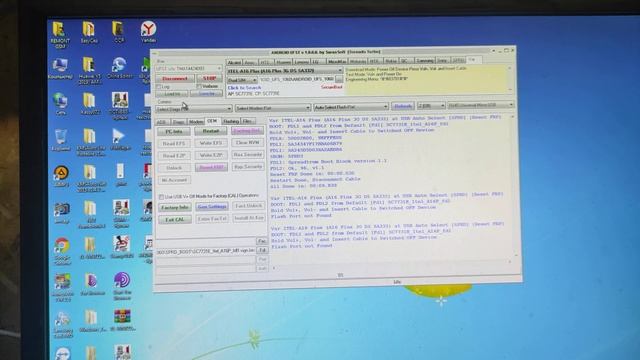Toggle the Log checkbox
640x360 pixels.
(x=159, y=87)
